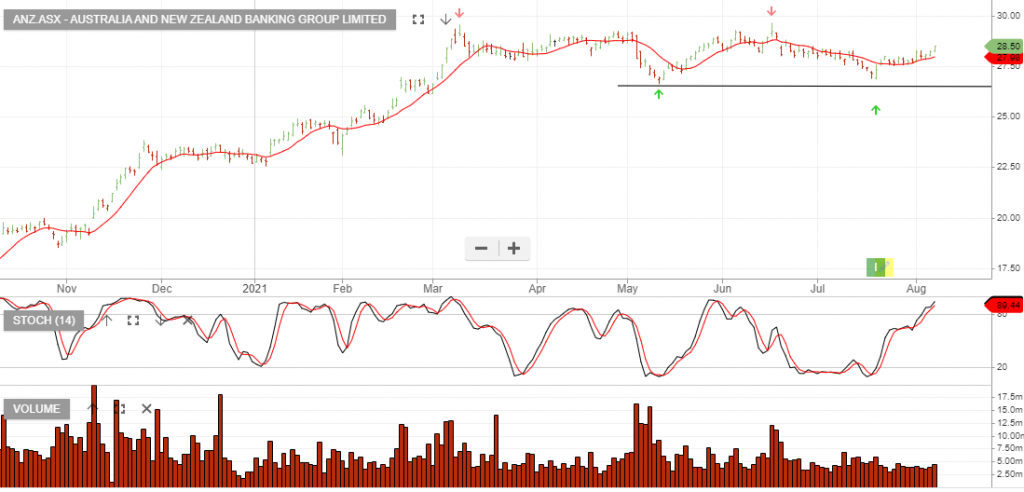Click the 'Jun' date axis label
The height and width of the screenshot is (492, 1024).
722,287
